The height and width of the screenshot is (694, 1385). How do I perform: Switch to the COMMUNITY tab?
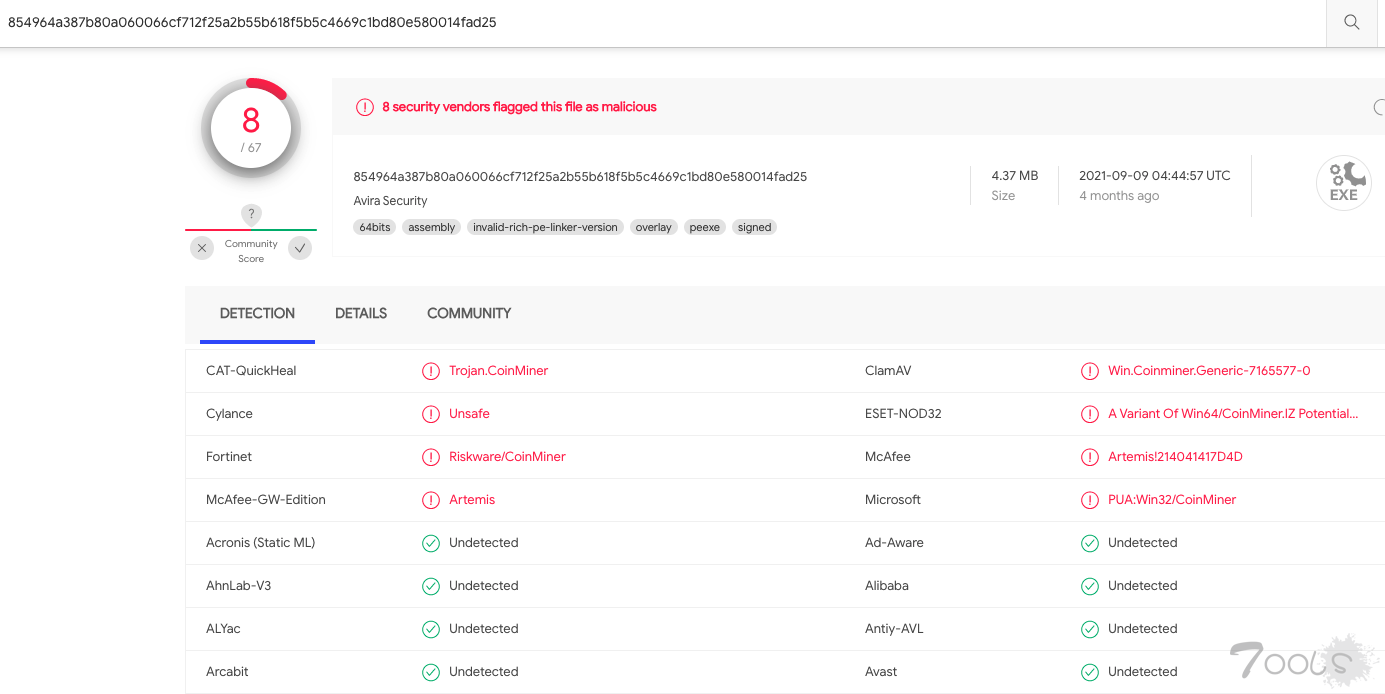[469, 313]
